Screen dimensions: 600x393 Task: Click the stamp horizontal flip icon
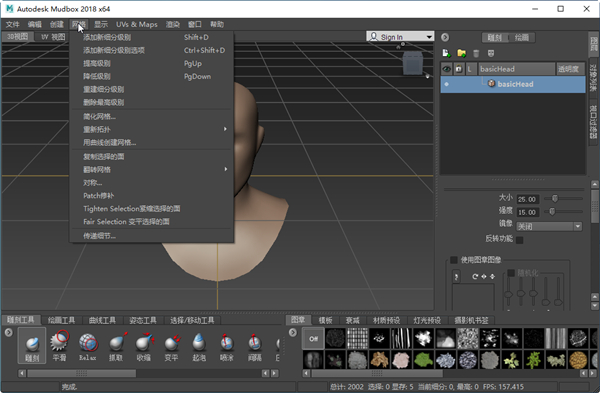tap(484, 276)
